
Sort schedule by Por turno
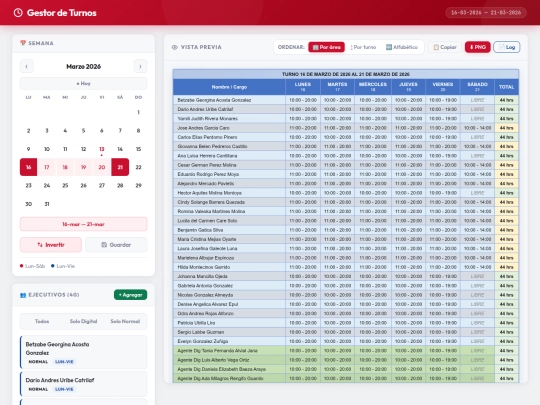tap(363, 47)
